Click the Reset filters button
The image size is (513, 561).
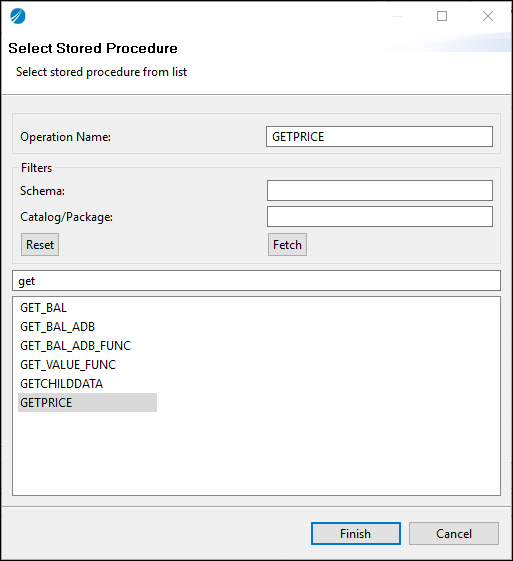pos(40,245)
